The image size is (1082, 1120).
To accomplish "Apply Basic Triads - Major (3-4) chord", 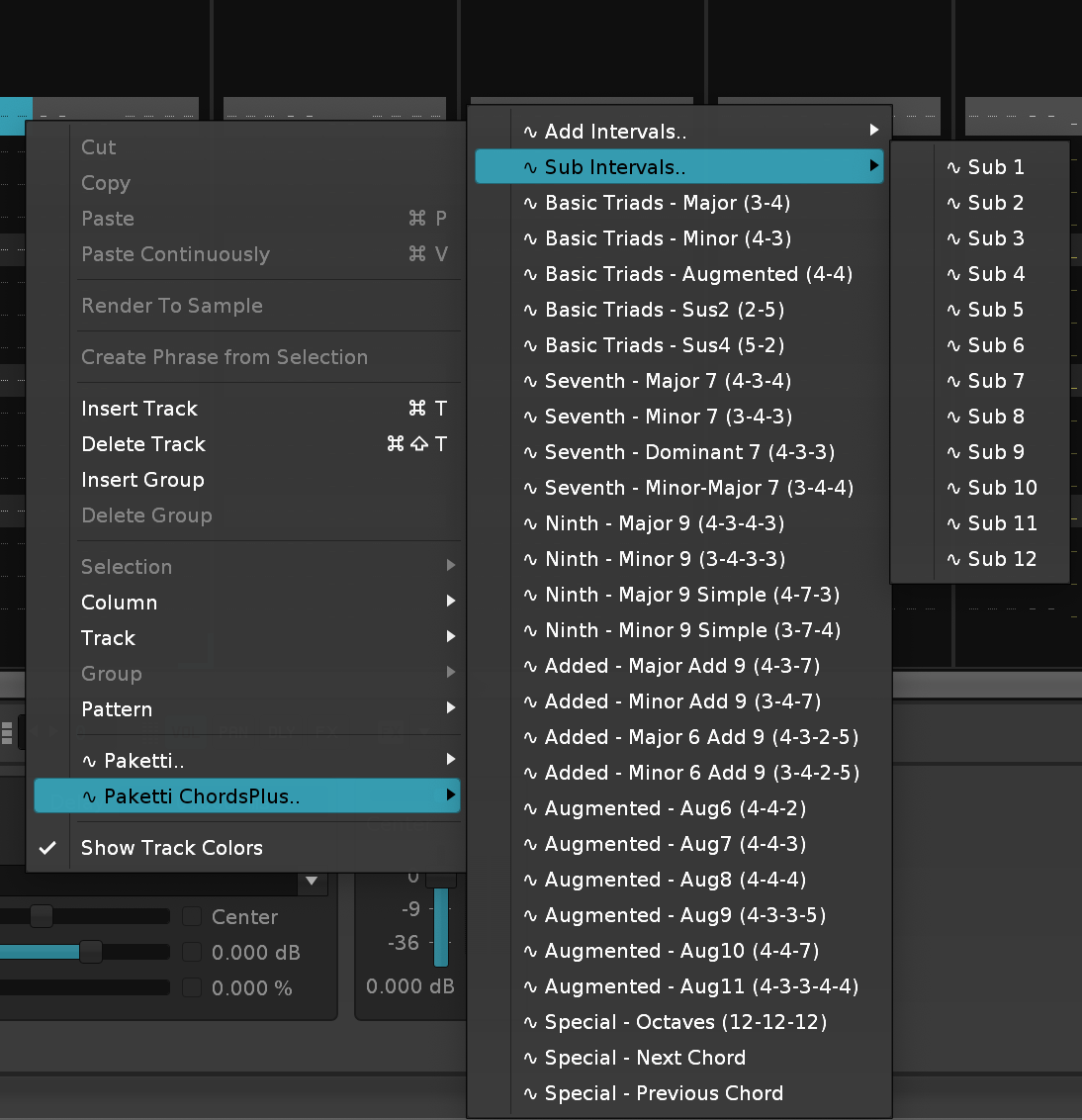I will point(668,203).
